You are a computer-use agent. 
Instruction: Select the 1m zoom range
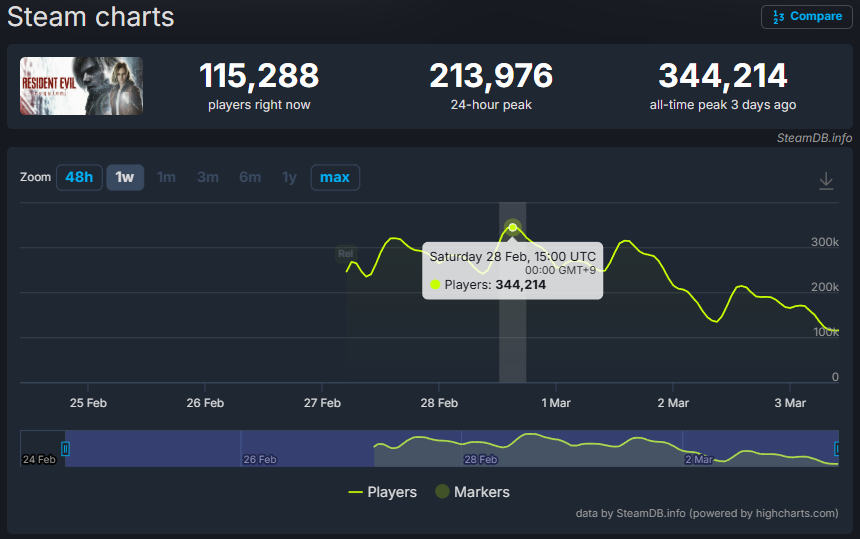pyautogui.click(x=166, y=177)
